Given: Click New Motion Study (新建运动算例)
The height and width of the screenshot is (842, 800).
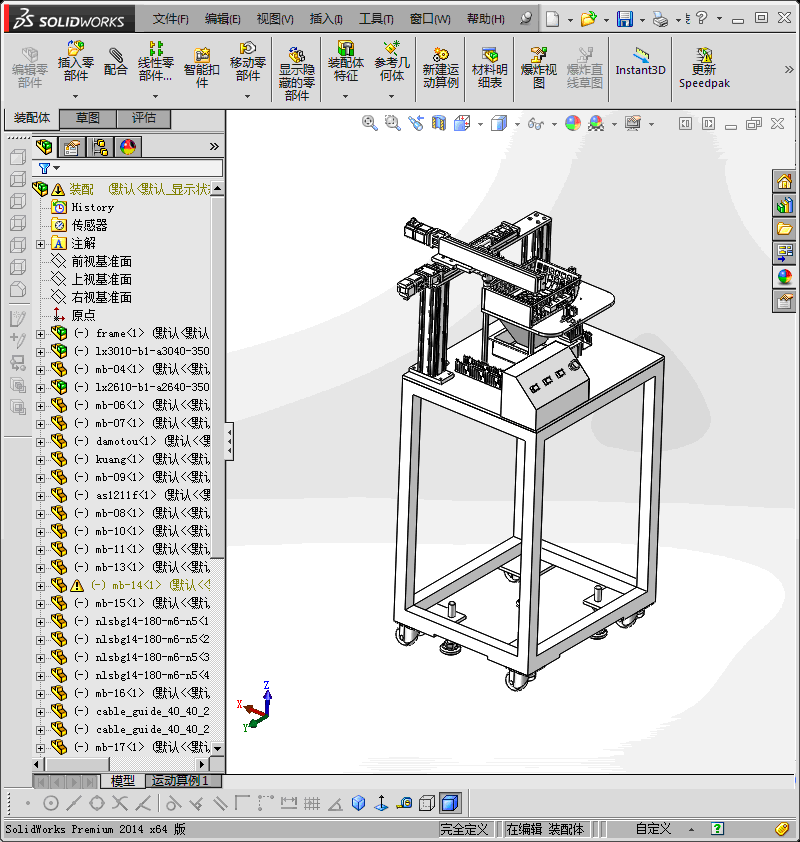Looking at the screenshot, I should [x=440, y=68].
